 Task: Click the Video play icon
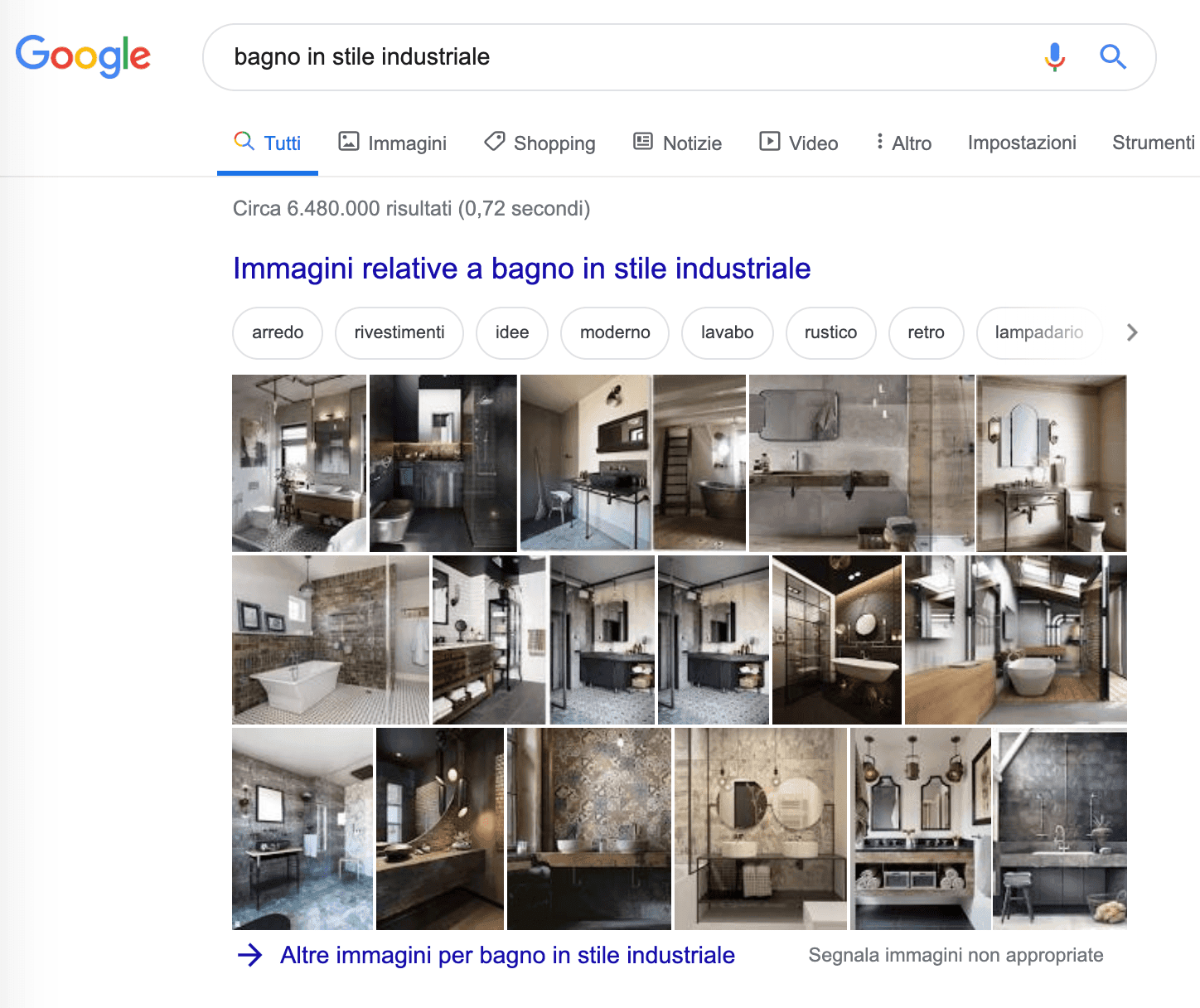(x=770, y=142)
